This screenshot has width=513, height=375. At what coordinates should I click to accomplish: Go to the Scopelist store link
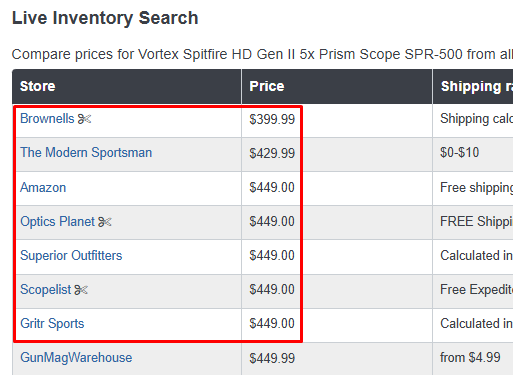tap(46, 290)
